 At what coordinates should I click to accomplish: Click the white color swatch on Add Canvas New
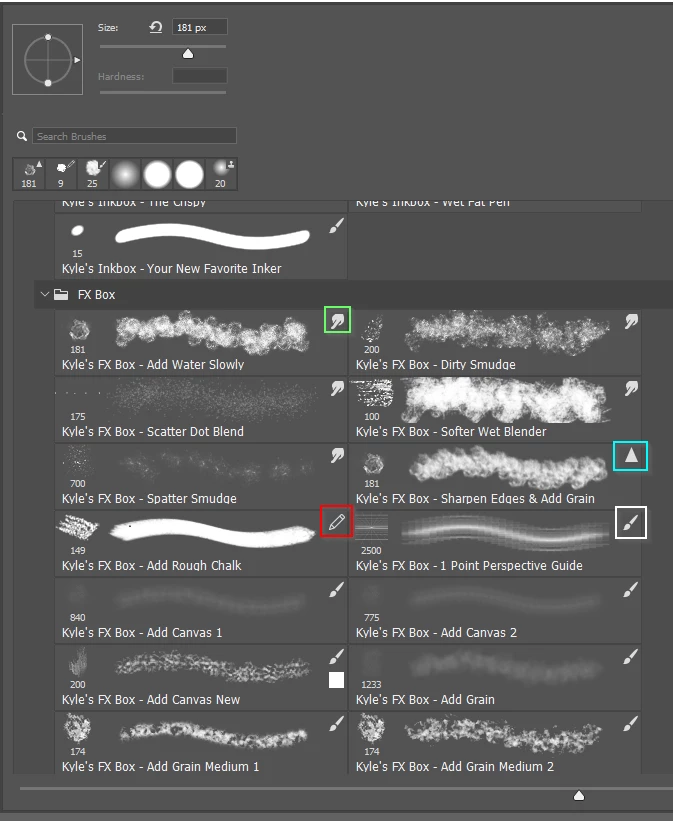pos(336,680)
